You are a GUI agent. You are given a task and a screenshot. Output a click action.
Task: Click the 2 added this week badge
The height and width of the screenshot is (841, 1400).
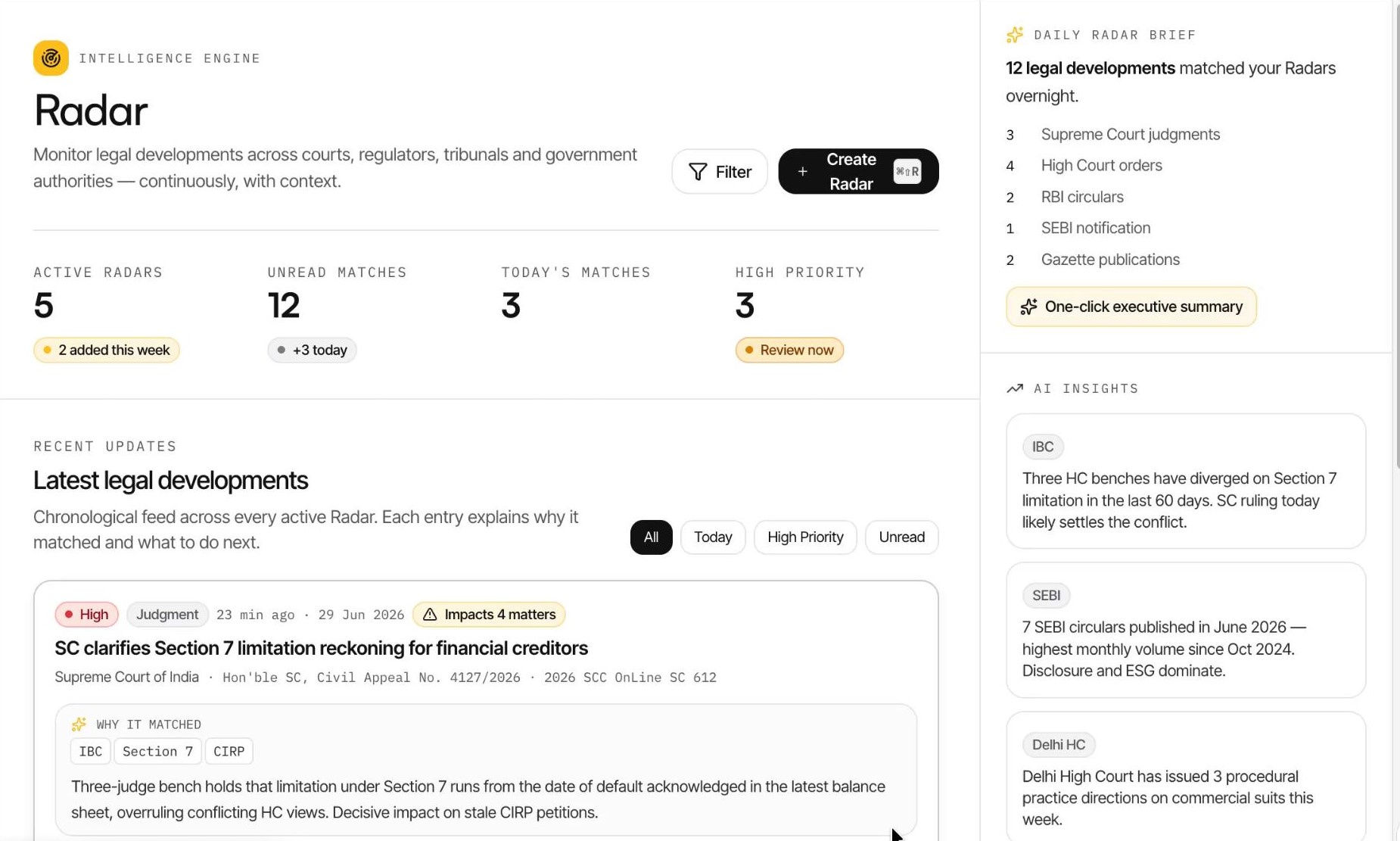[x=107, y=350]
